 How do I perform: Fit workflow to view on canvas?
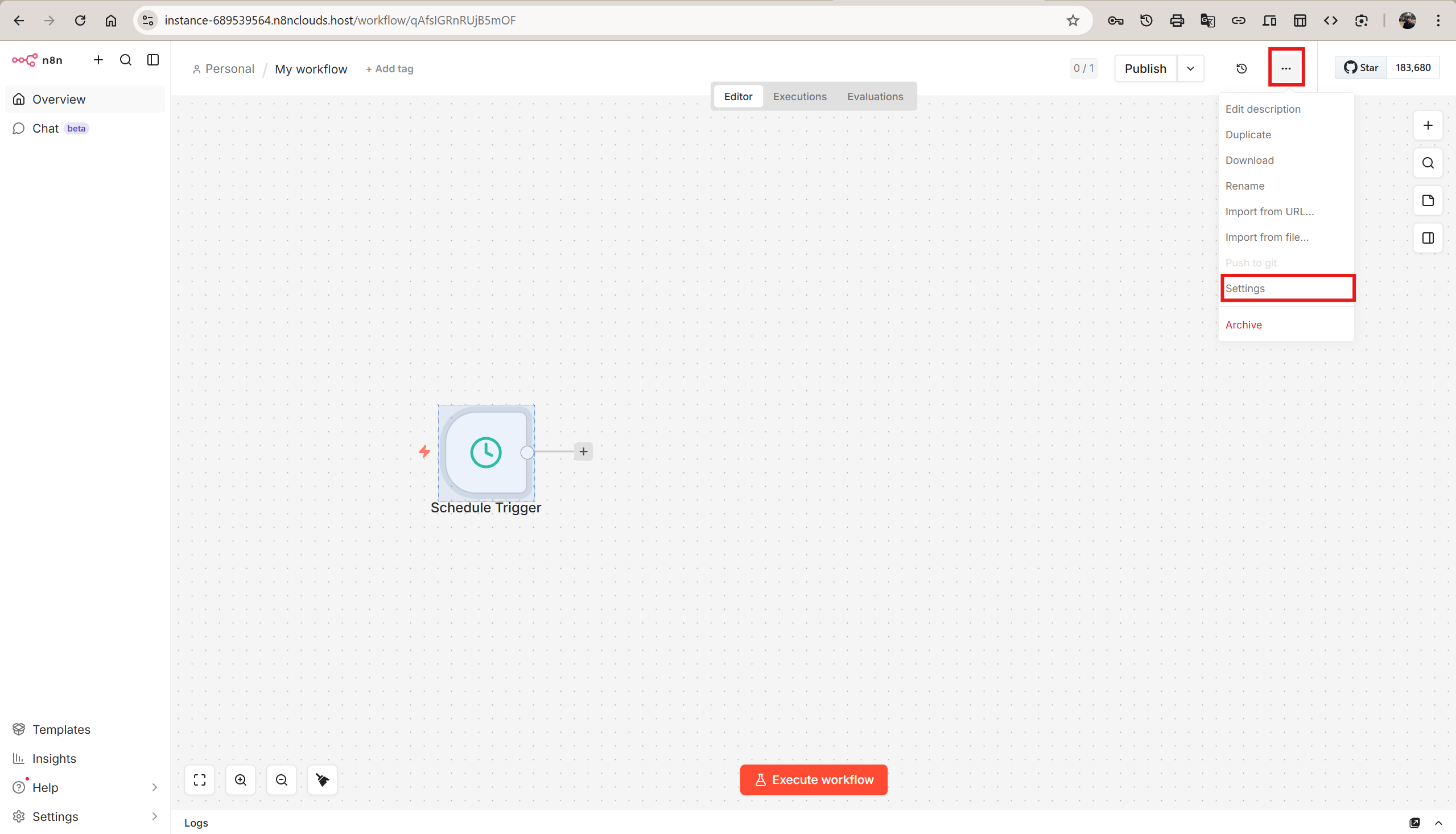200,779
